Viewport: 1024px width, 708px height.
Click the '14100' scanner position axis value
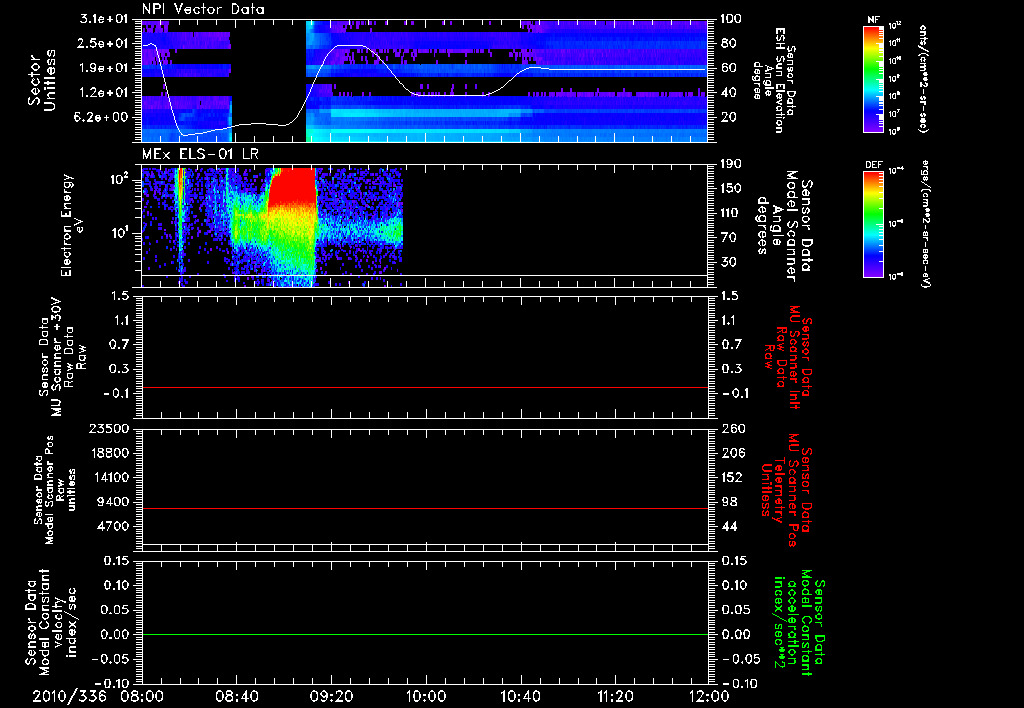(110, 477)
